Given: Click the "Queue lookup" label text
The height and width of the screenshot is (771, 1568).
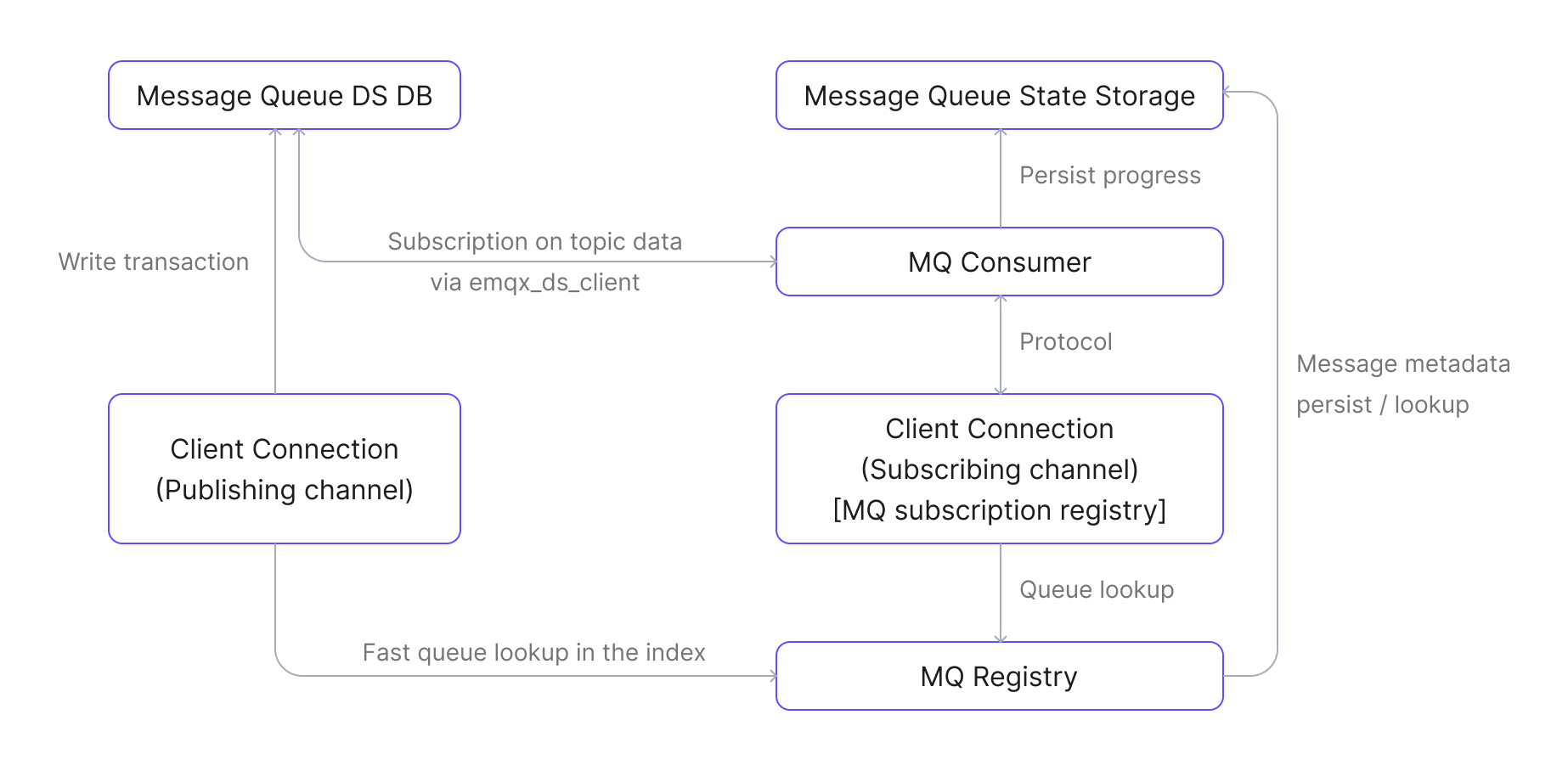Looking at the screenshot, I should [x=1096, y=589].
